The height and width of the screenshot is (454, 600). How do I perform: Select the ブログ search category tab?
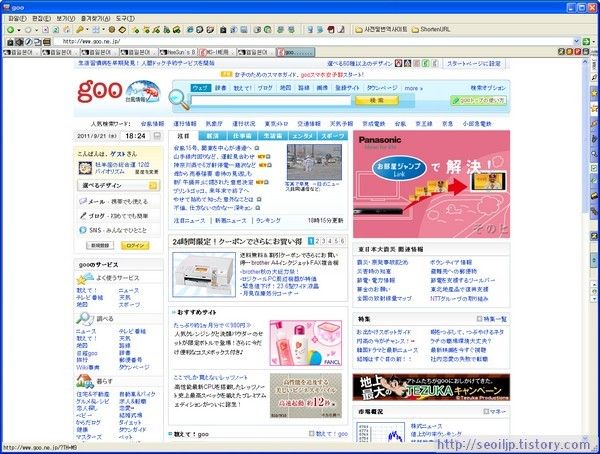click(264, 88)
